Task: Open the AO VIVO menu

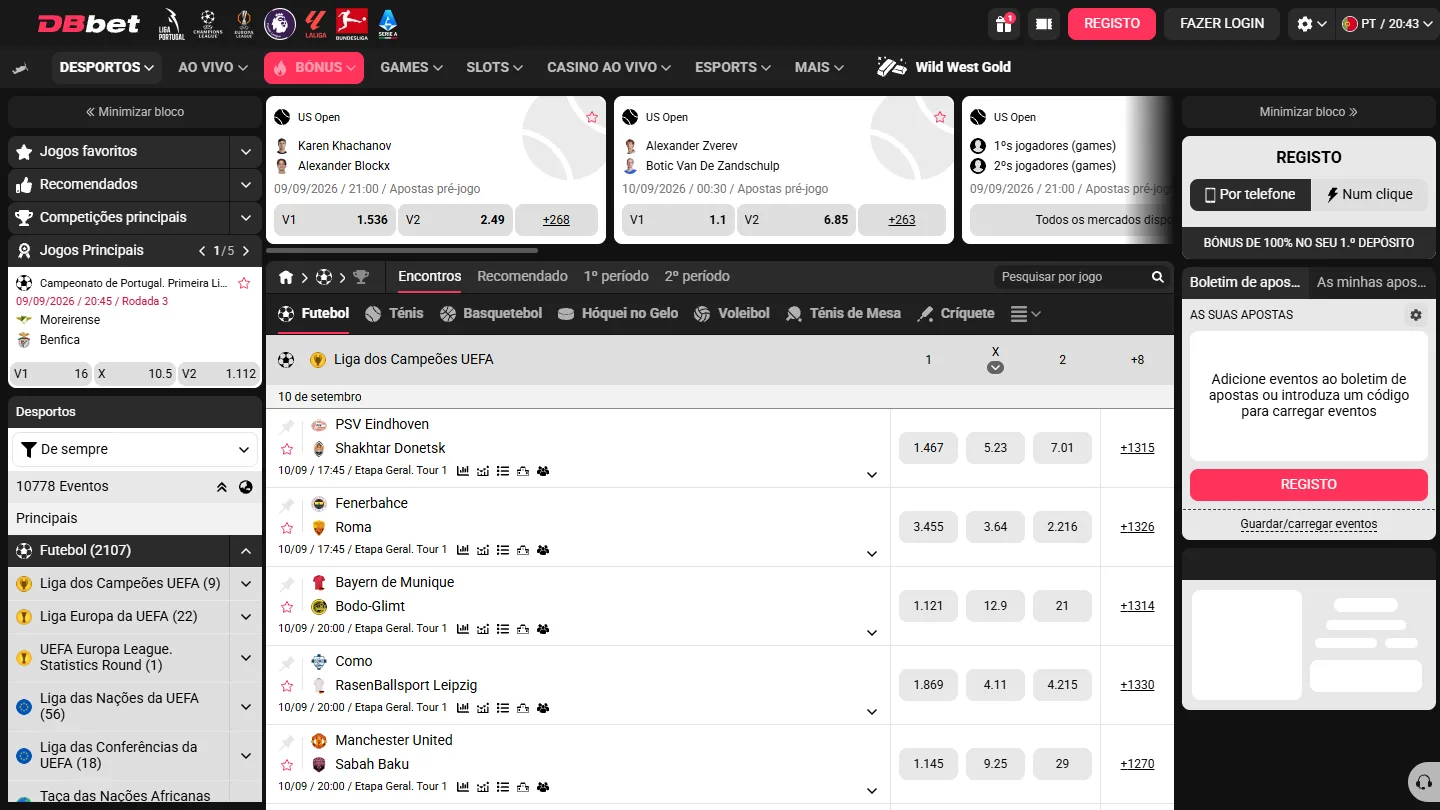Action: click(x=213, y=67)
